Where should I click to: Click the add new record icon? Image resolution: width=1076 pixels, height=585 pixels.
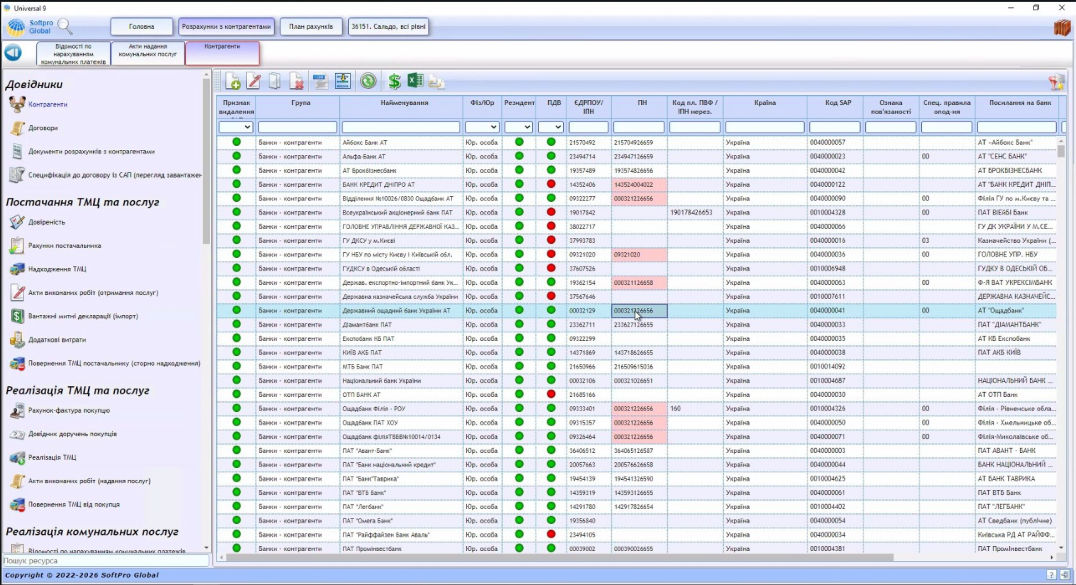pyautogui.click(x=233, y=81)
